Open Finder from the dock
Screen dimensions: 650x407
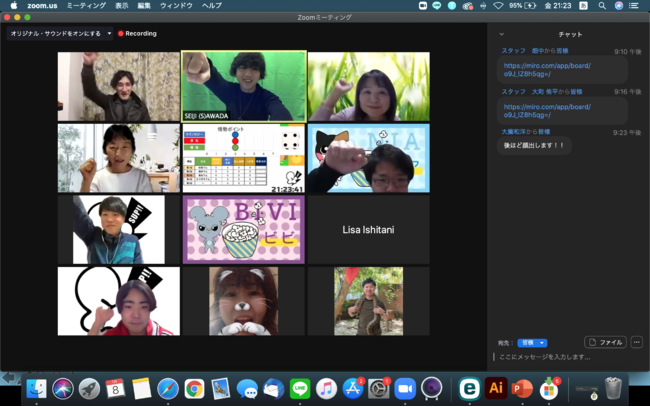36,388
